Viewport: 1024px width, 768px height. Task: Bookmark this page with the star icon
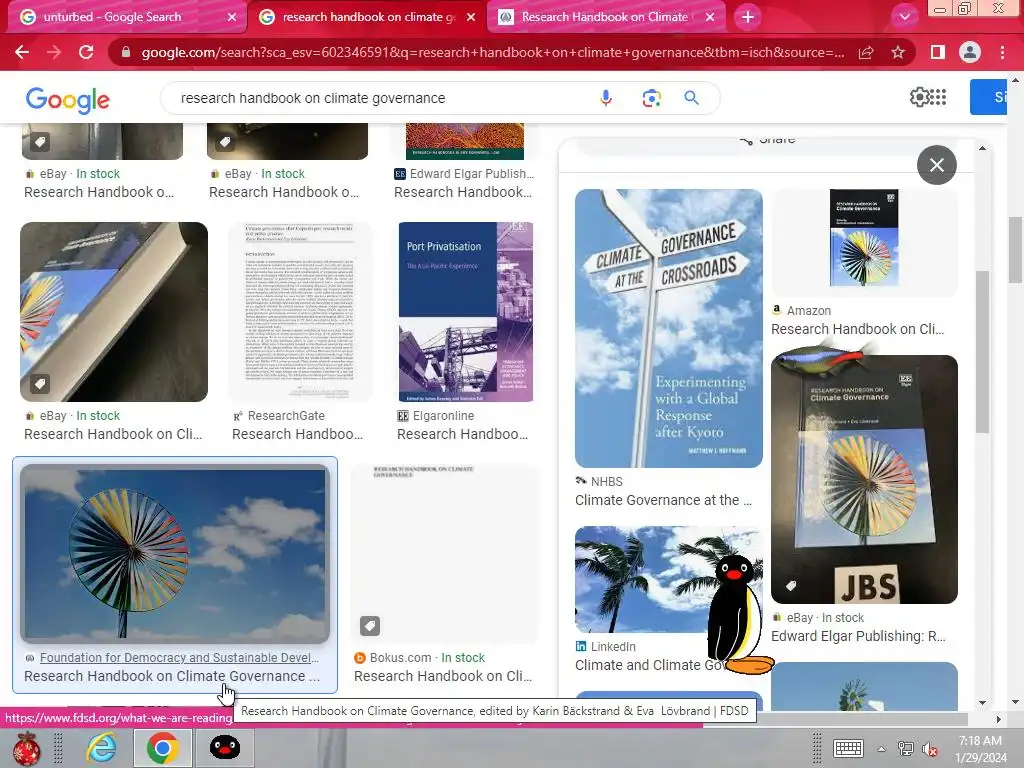pos(898,52)
